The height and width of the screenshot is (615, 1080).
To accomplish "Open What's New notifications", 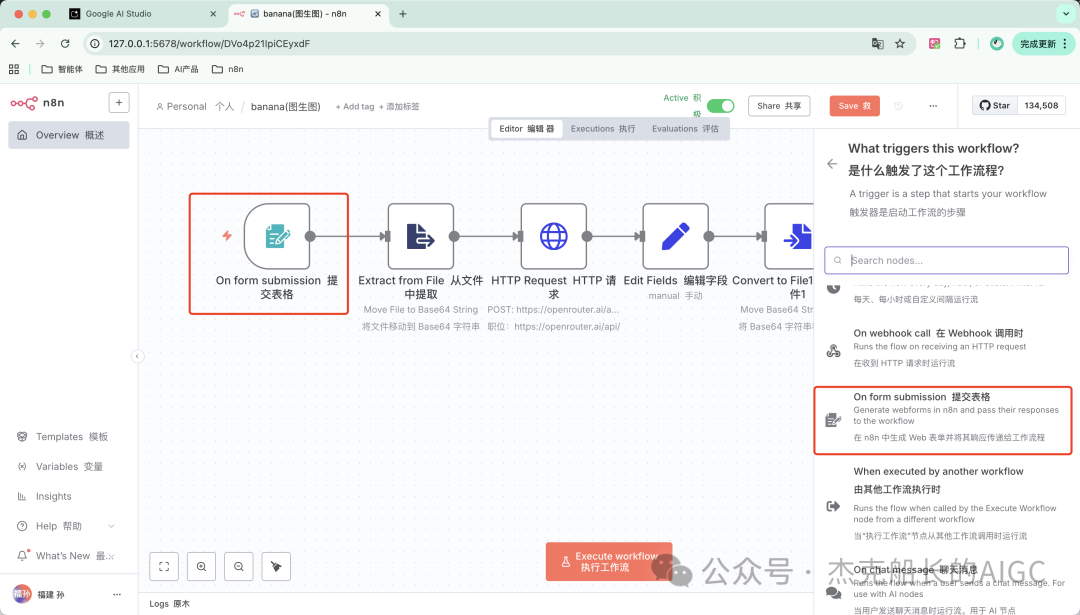I will click(x=65, y=556).
